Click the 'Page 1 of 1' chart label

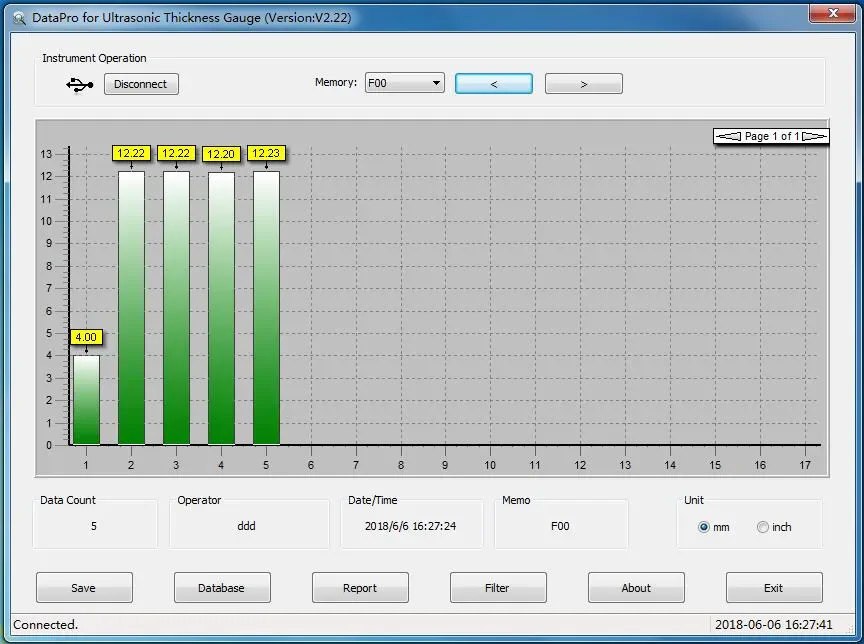pos(771,136)
